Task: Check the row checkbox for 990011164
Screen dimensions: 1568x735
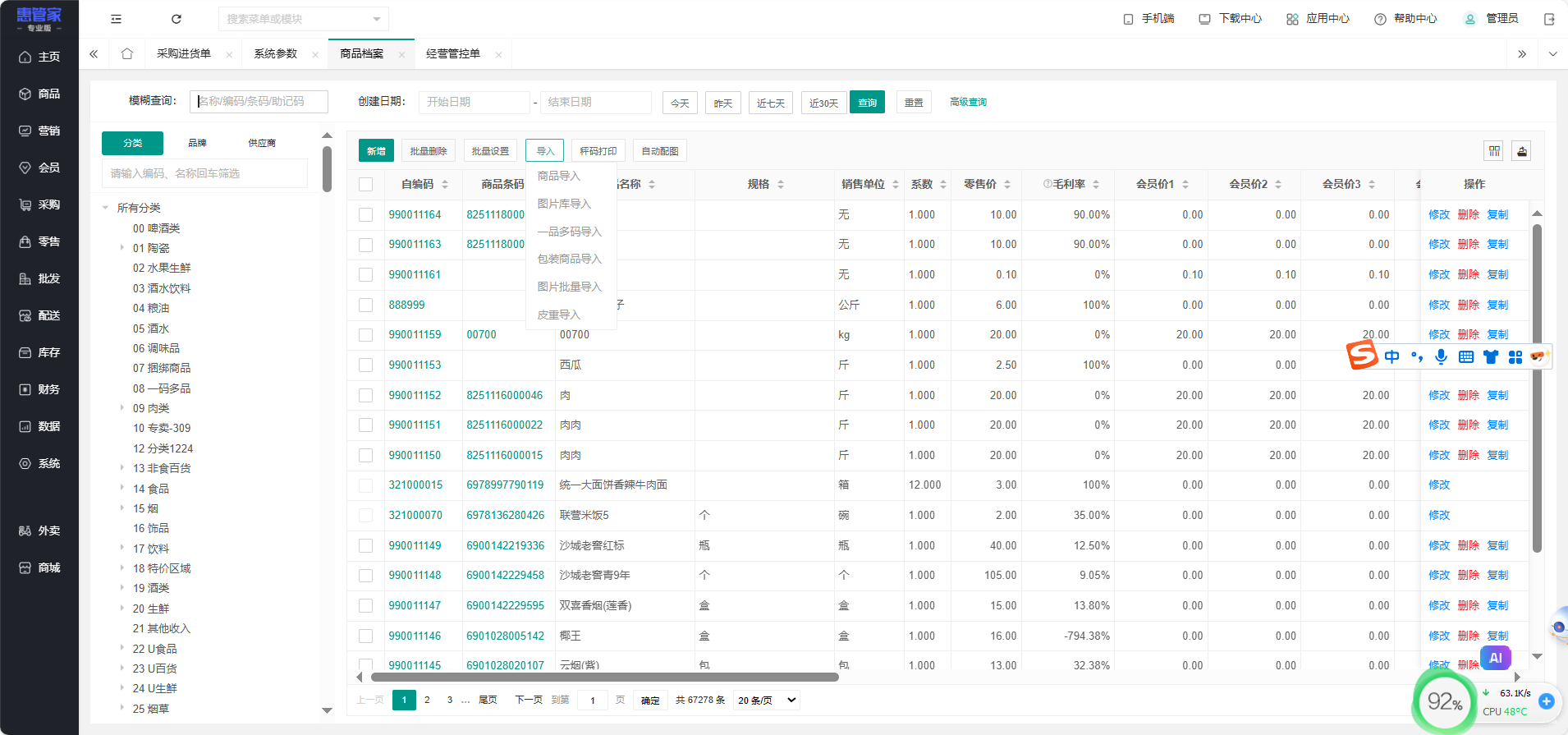Action: (x=366, y=215)
